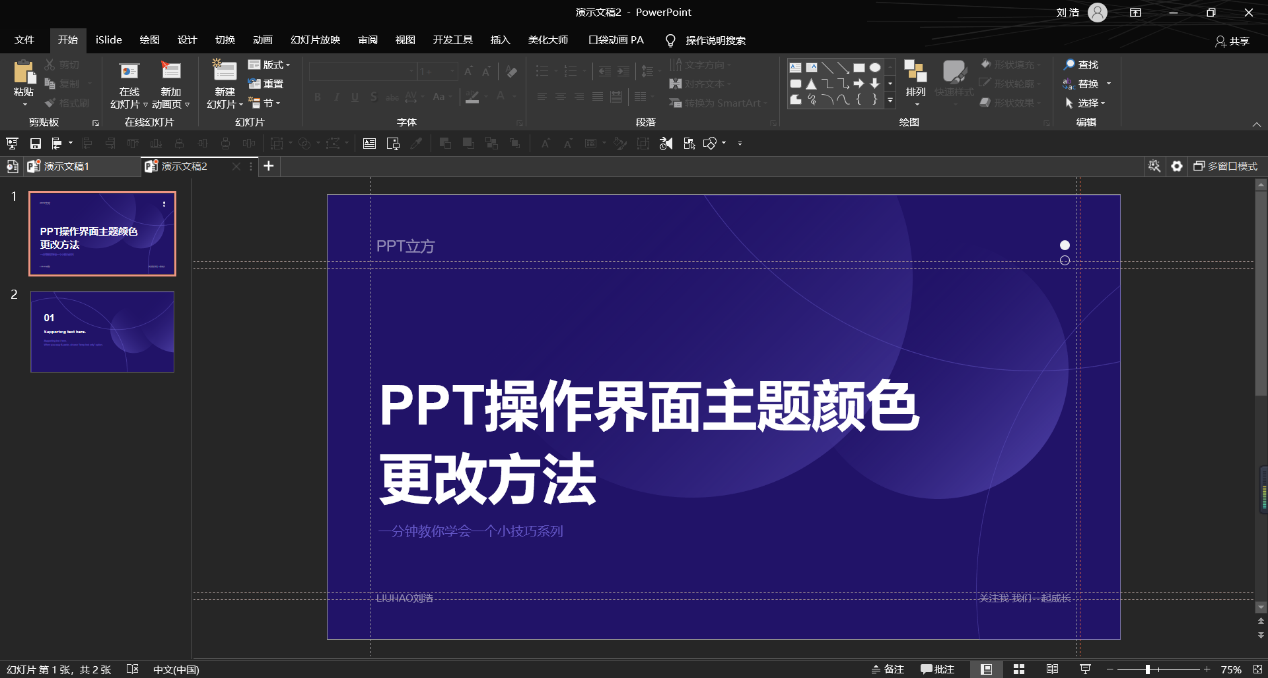Click the zoom in plus button
The height and width of the screenshot is (678, 1268).
pos(1207,669)
